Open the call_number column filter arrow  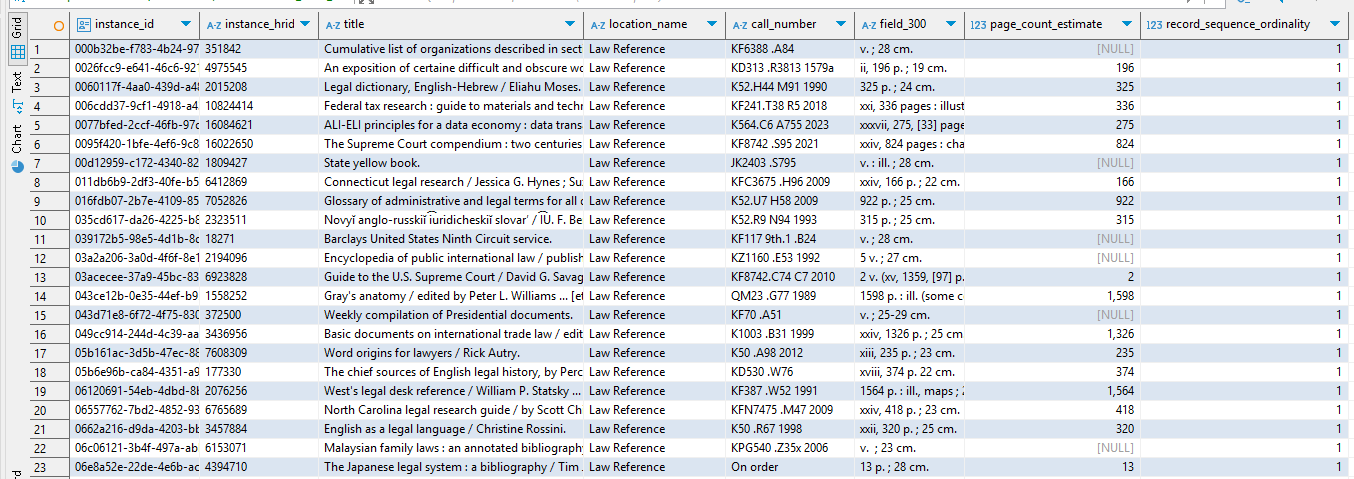pos(841,24)
